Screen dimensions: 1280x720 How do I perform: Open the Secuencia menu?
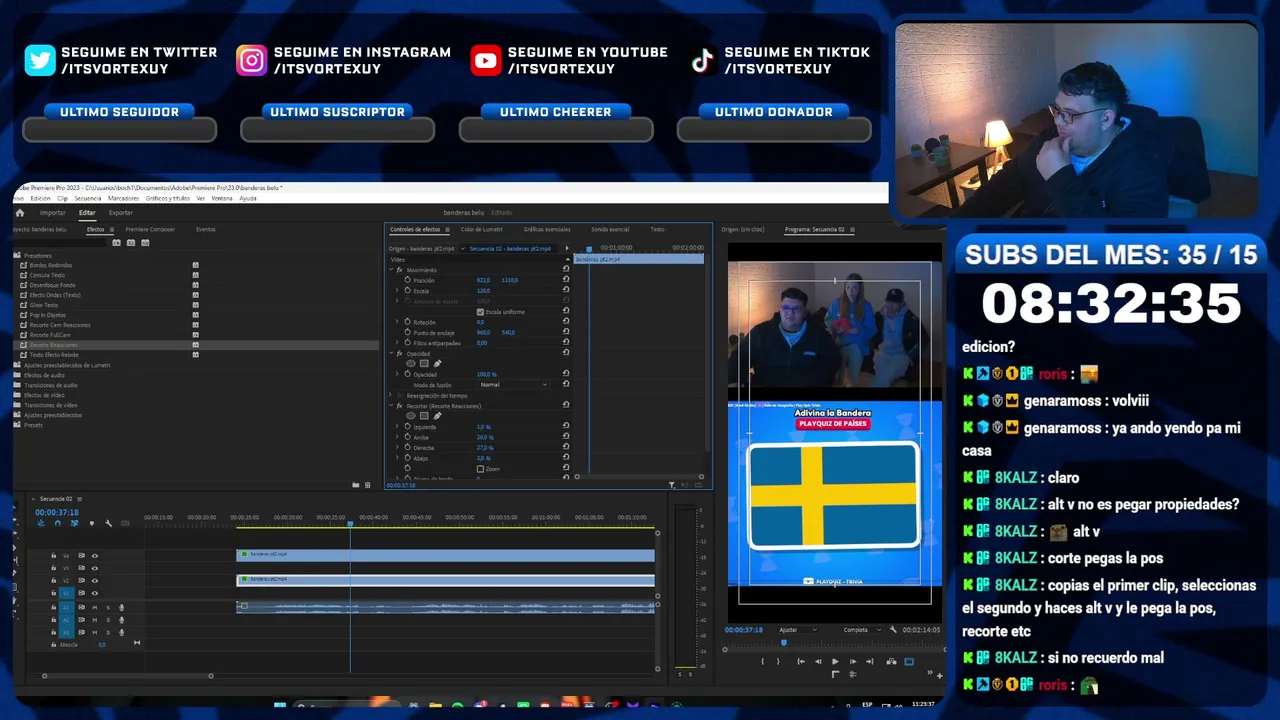pos(87,198)
